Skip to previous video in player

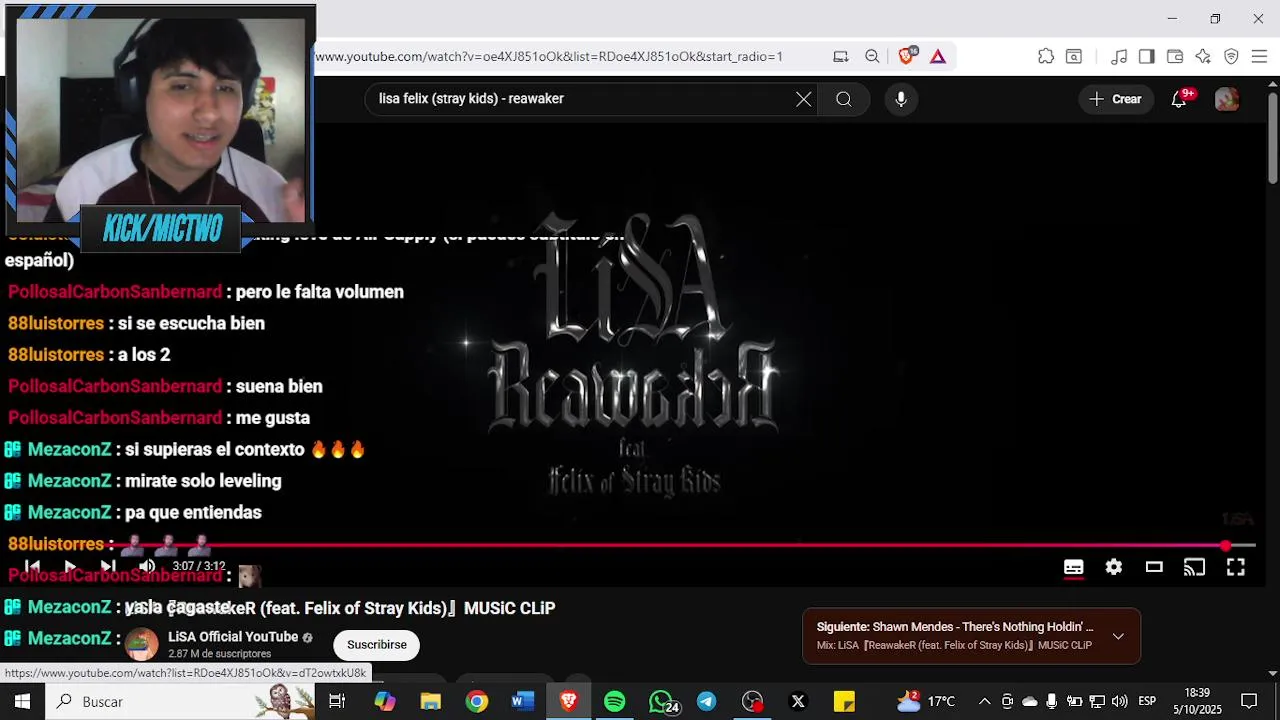(32, 566)
